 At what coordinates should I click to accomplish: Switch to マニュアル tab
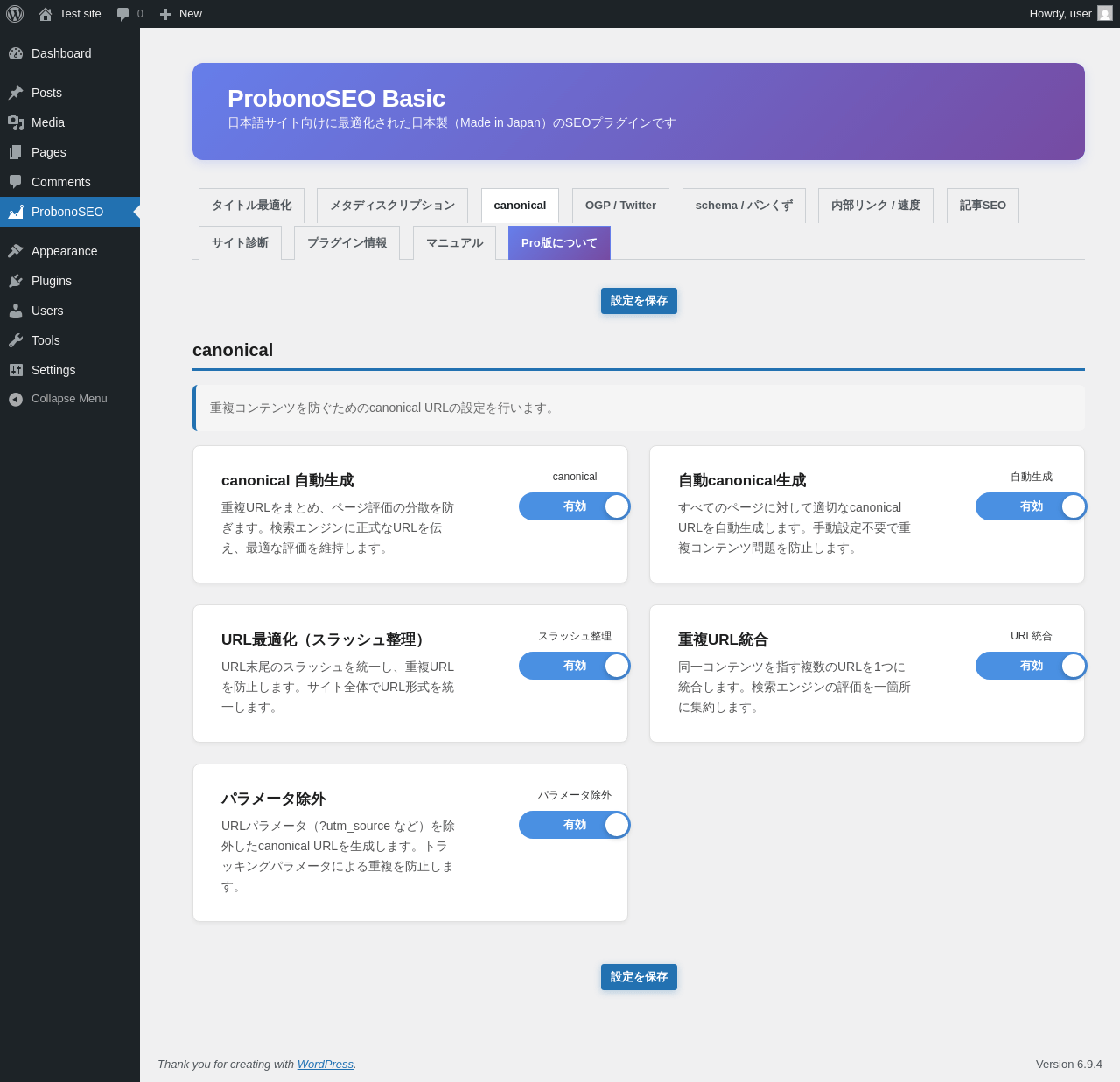click(x=454, y=243)
